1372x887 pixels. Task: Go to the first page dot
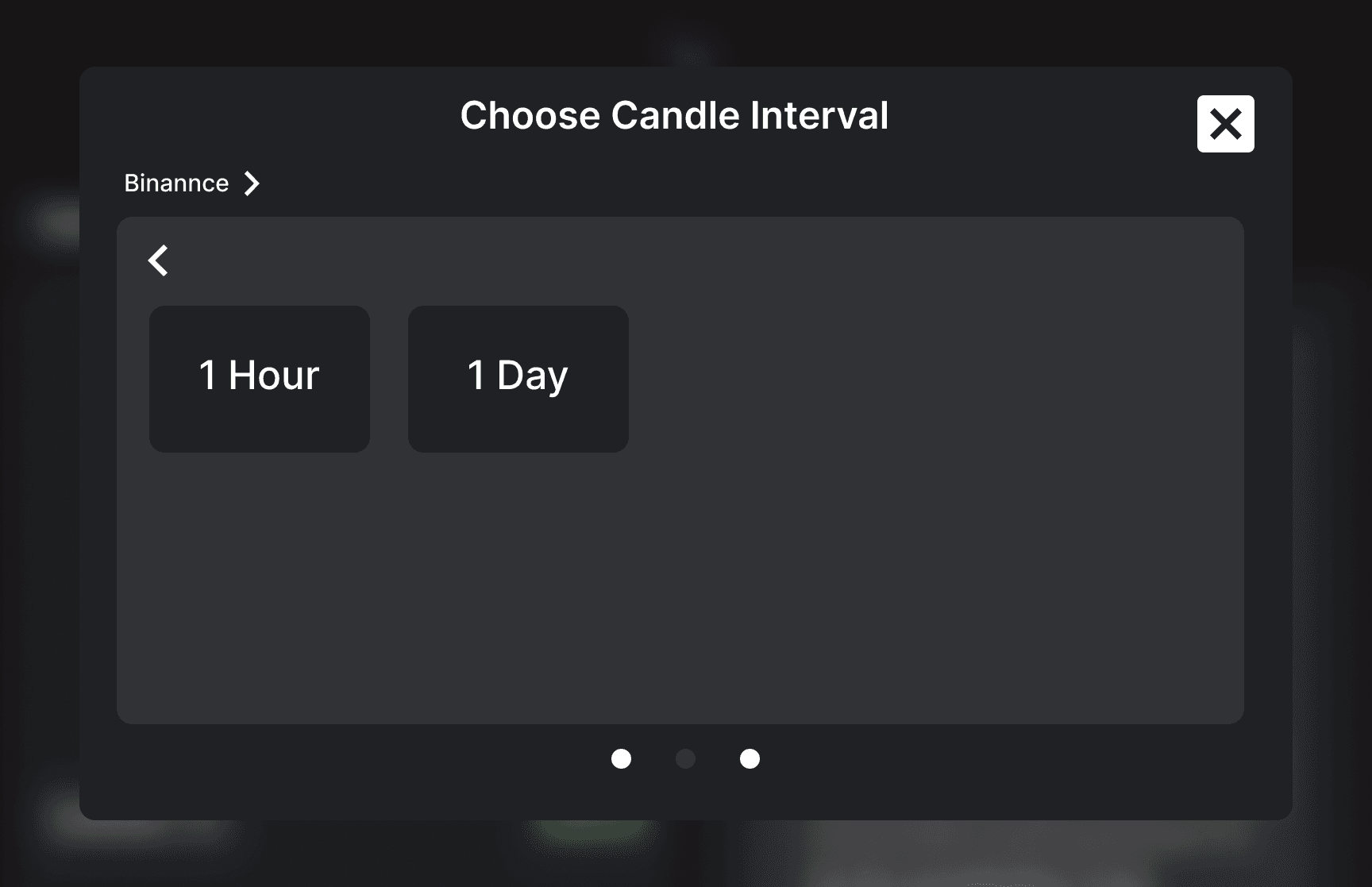(621, 759)
